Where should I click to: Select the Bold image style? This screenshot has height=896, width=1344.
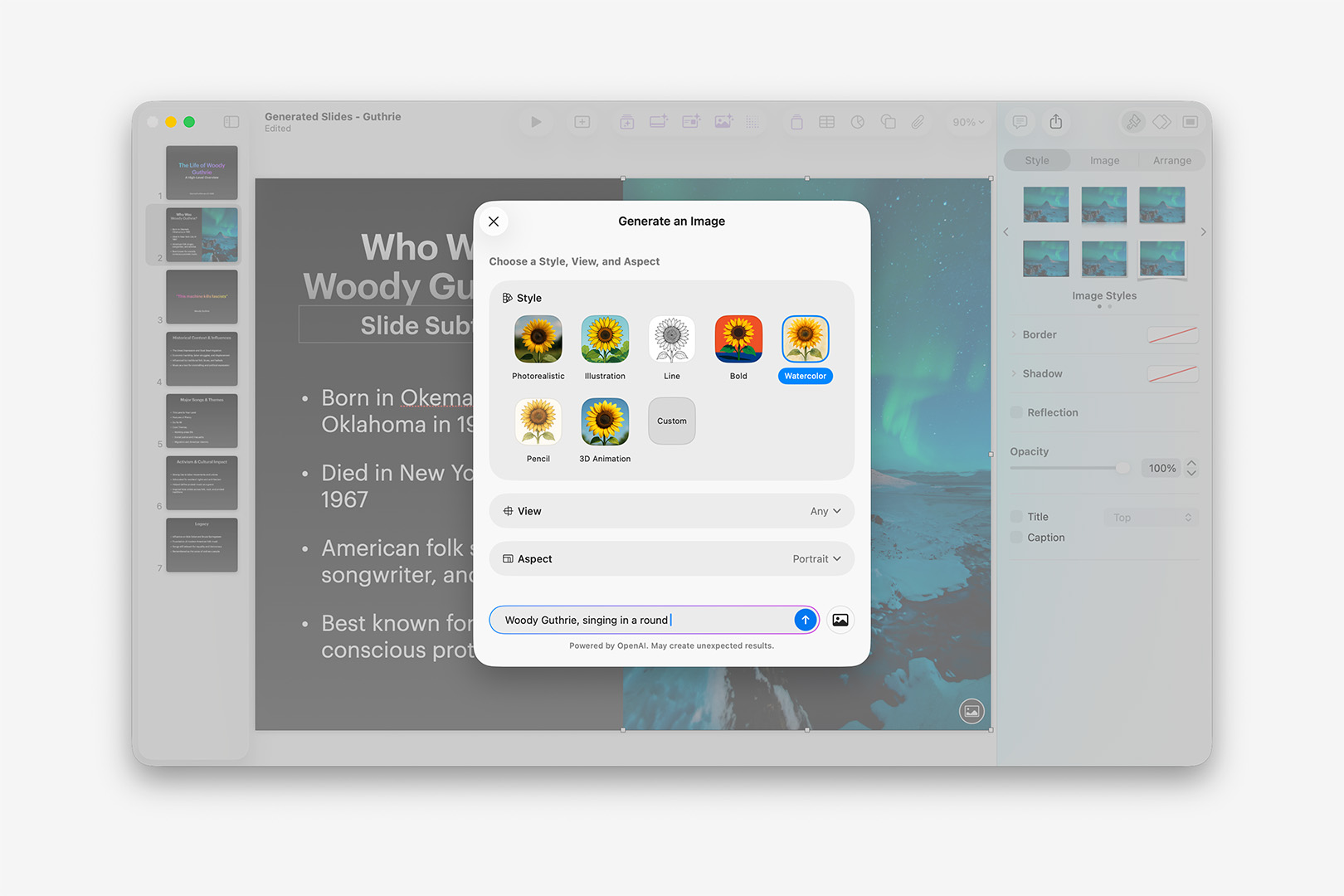[x=738, y=338]
